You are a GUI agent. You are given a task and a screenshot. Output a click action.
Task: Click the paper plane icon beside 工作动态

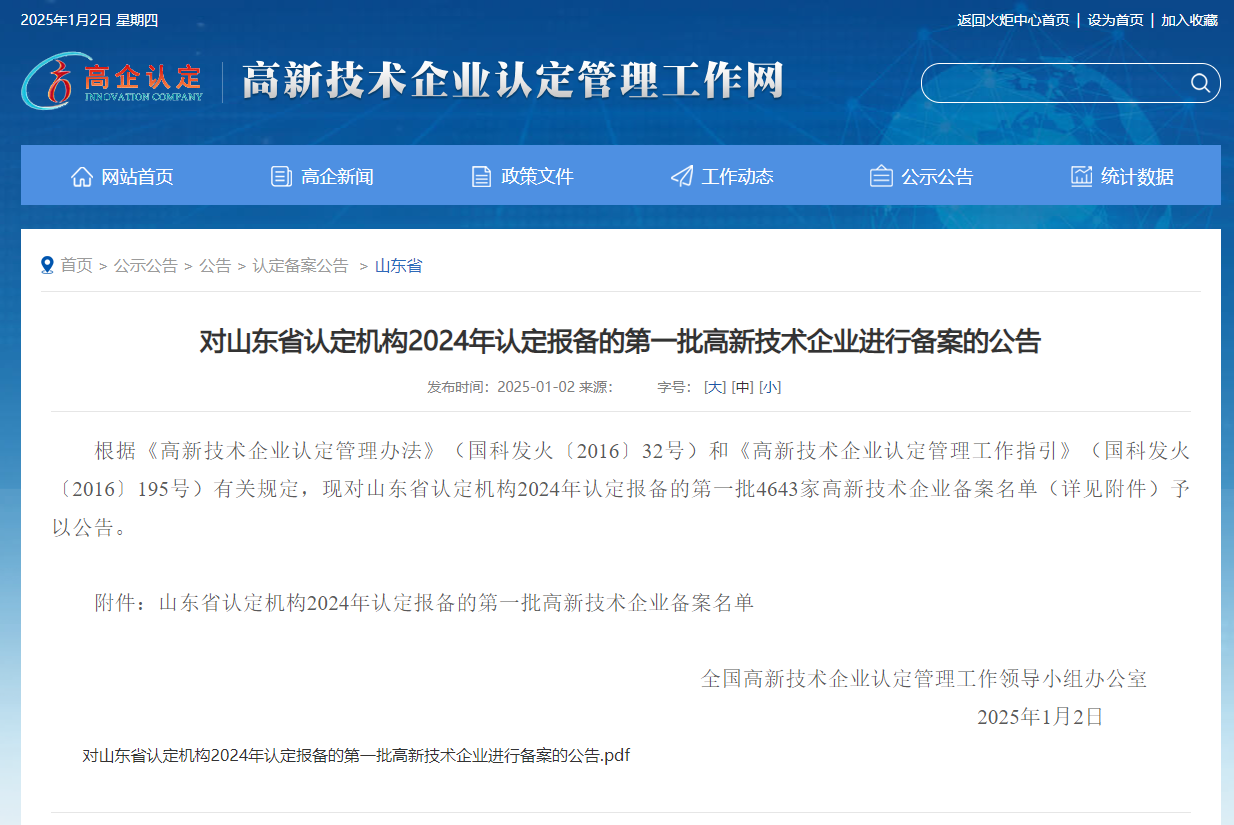pos(682,177)
